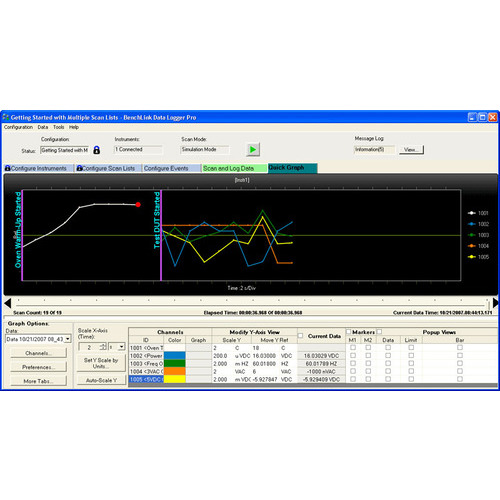This screenshot has height=500, width=500.
Task: Click the 1005 legend marker in graph
Action: point(472,257)
